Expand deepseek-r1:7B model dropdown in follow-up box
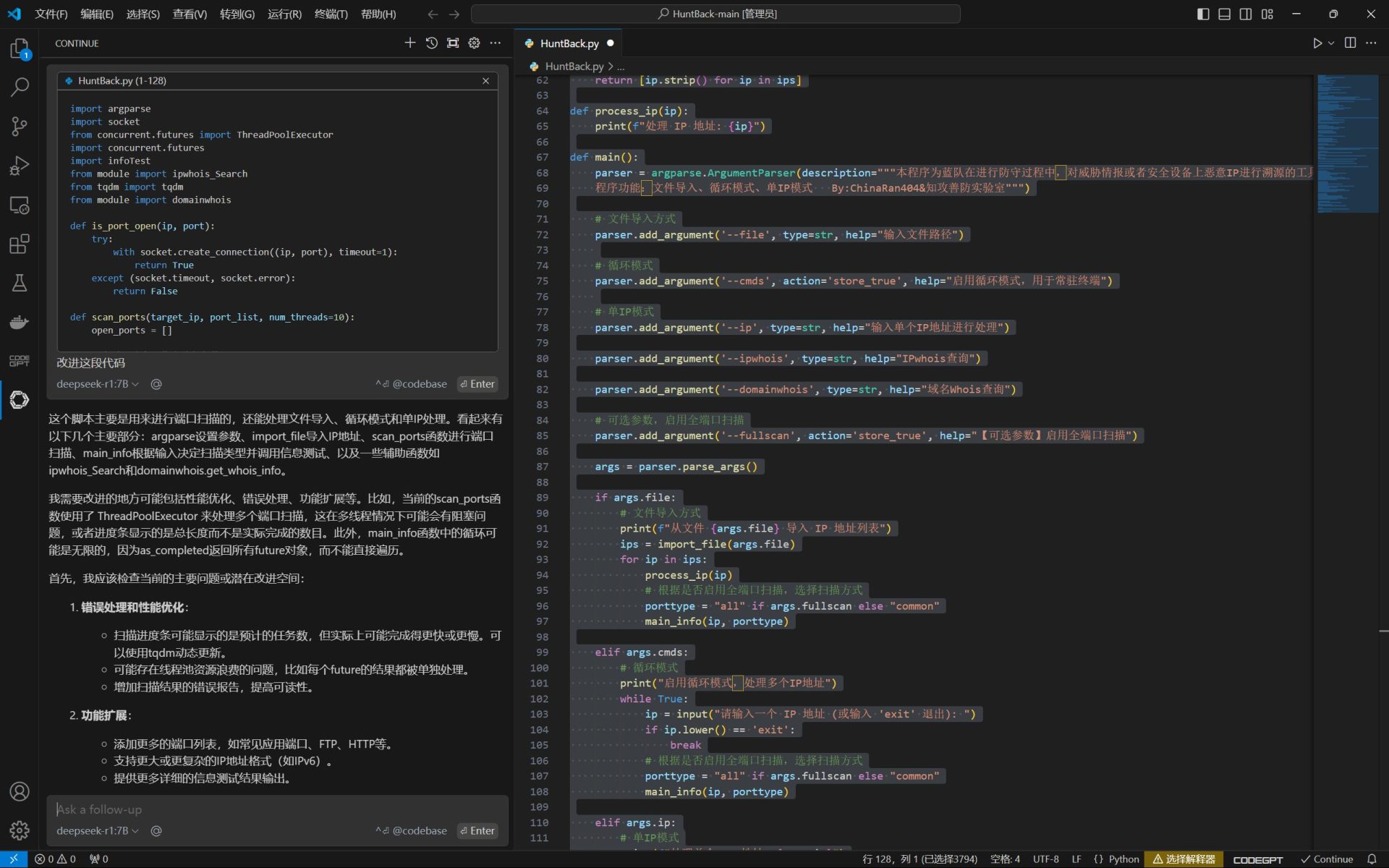 click(97, 830)
